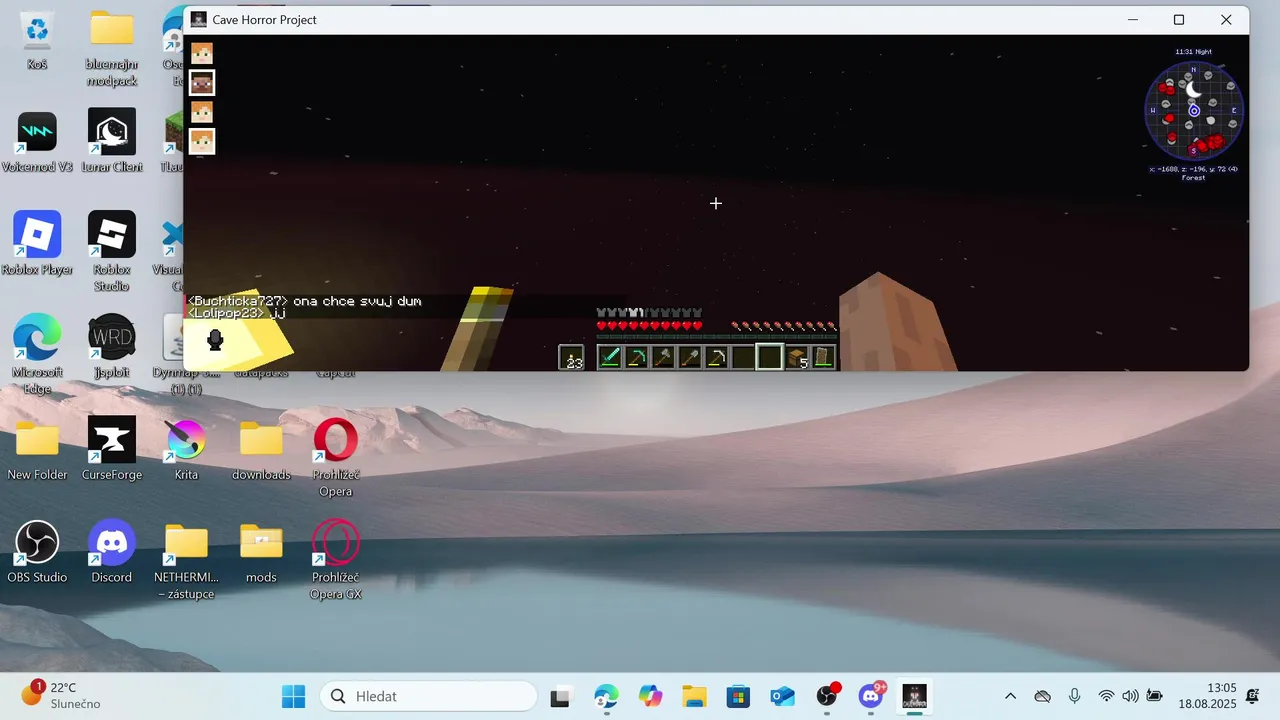
Task: Switch to OBS Studio on the taskbar
Action: pyautogui.click(x=827, y=696)
